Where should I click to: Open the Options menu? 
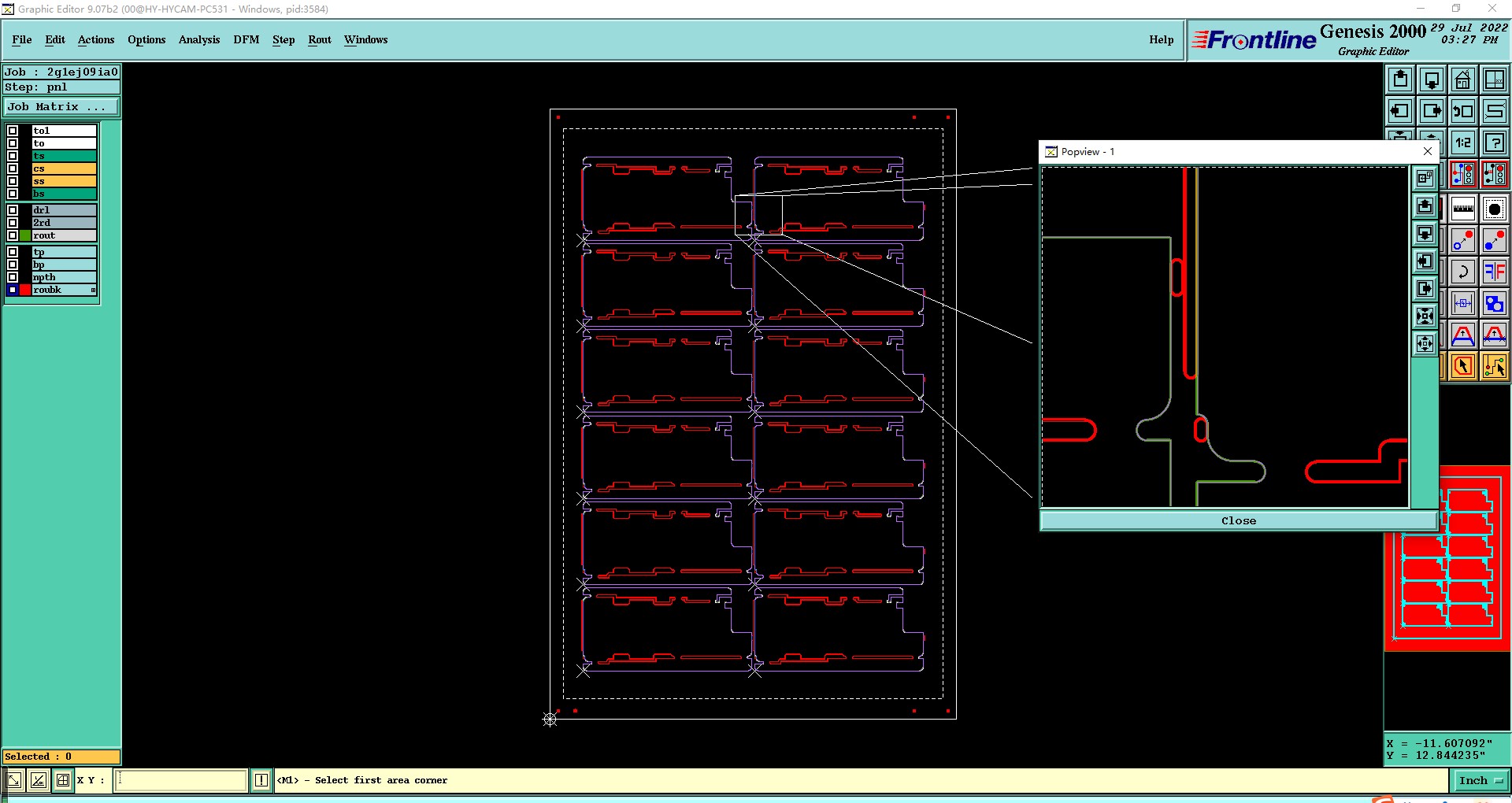click(146, 39)
